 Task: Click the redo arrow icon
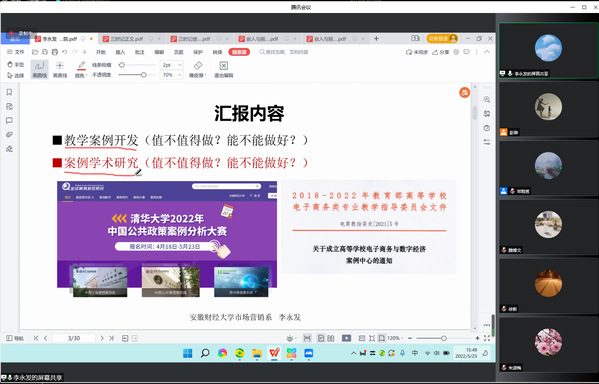point(74,52)
